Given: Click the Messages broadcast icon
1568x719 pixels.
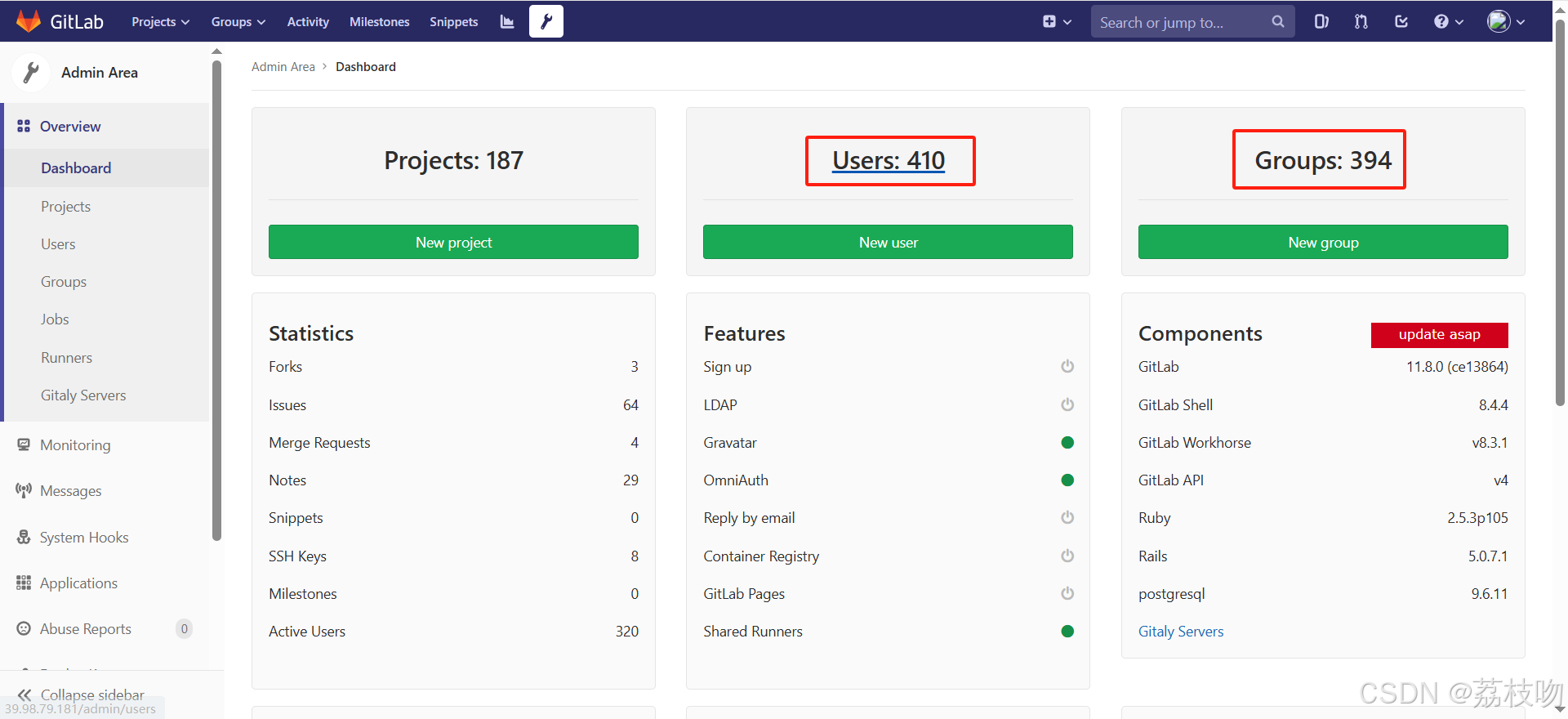Looking at the screenshot, I should click(x=24, y=491).
